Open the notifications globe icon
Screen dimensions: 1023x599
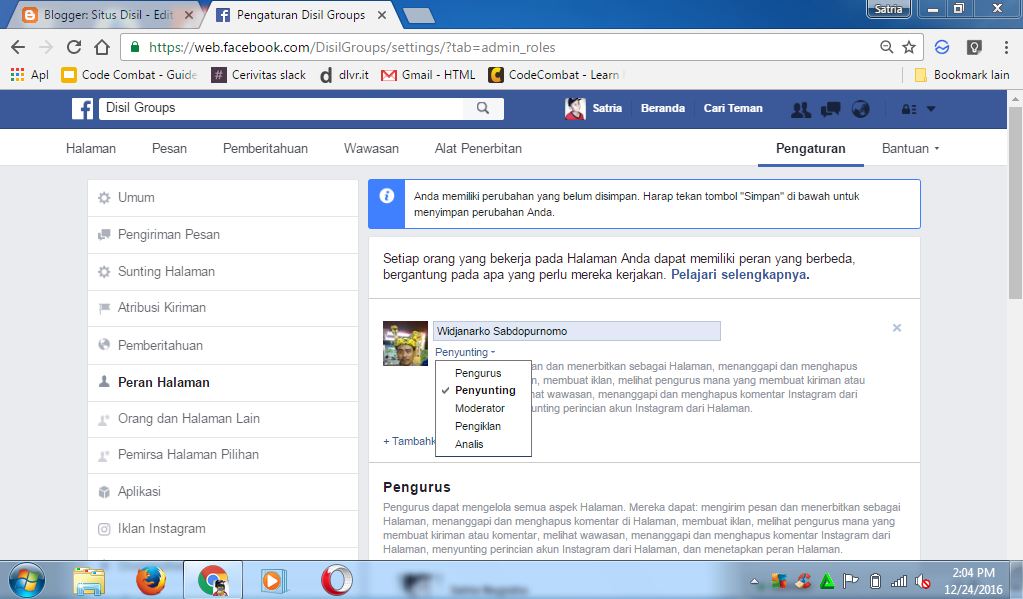coord(860,109)
